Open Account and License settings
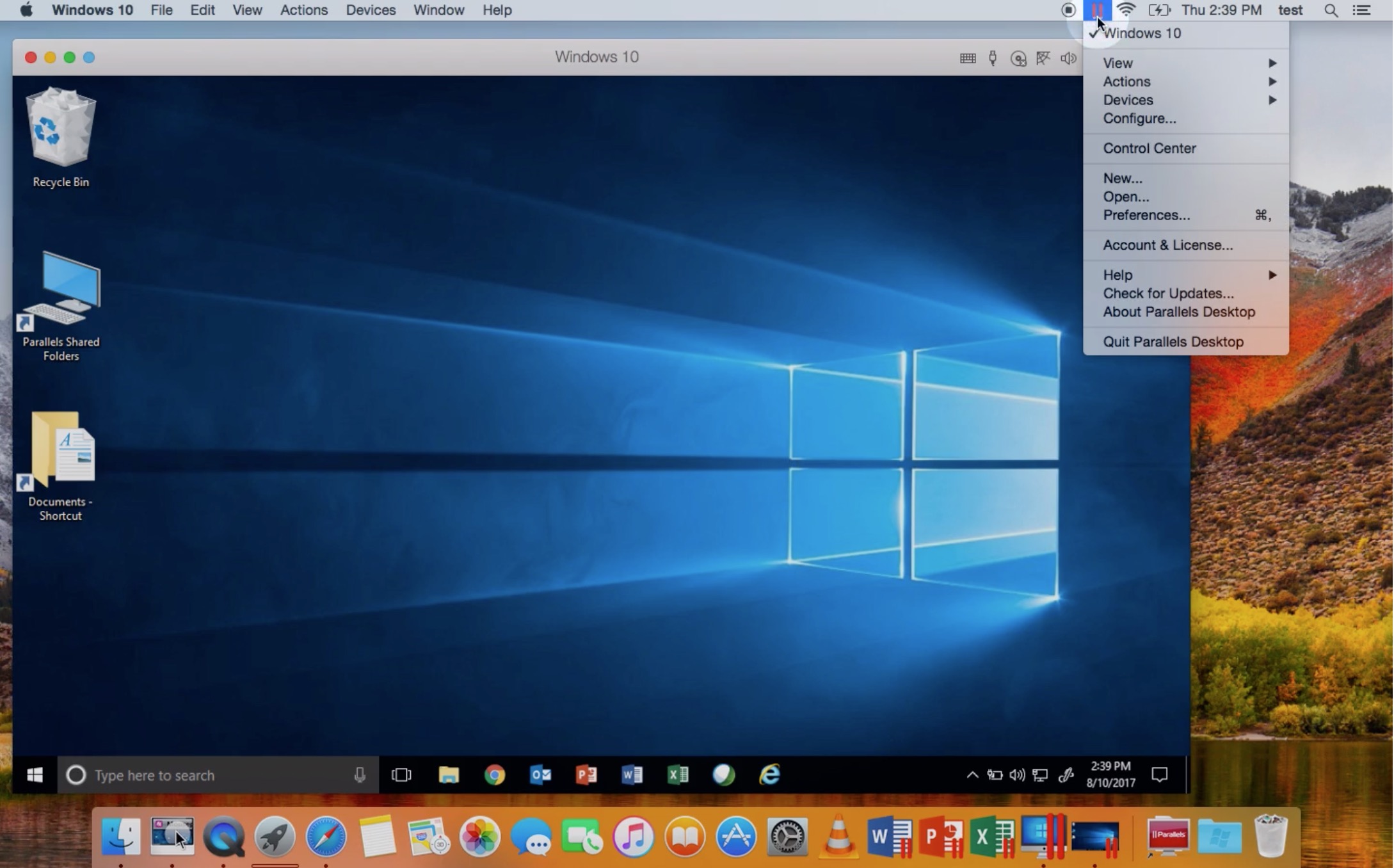Screen dimensions: 1394x868 pos(1168,244)
